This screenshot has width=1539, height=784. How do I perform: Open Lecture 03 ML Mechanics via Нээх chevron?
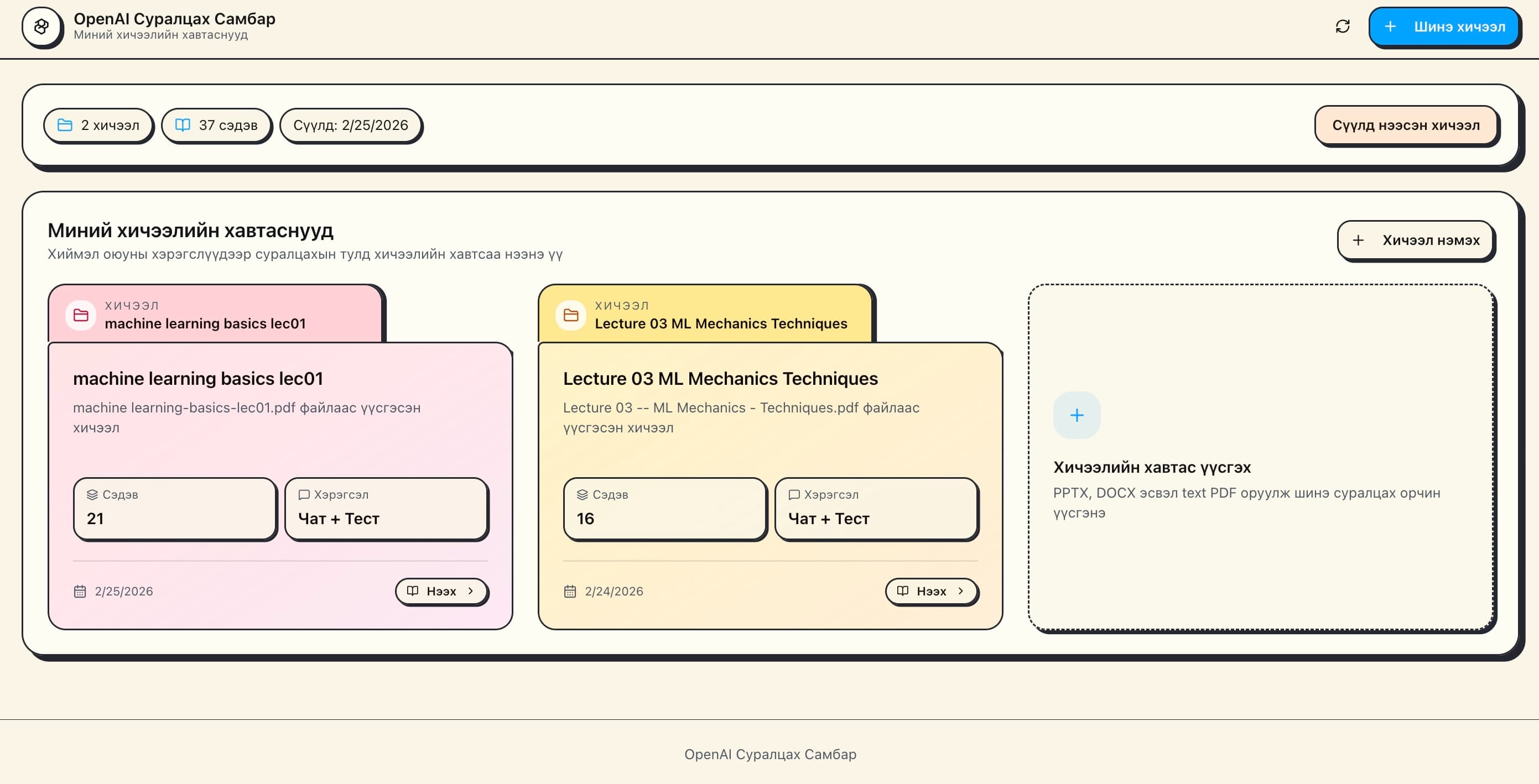pos(961,591)
